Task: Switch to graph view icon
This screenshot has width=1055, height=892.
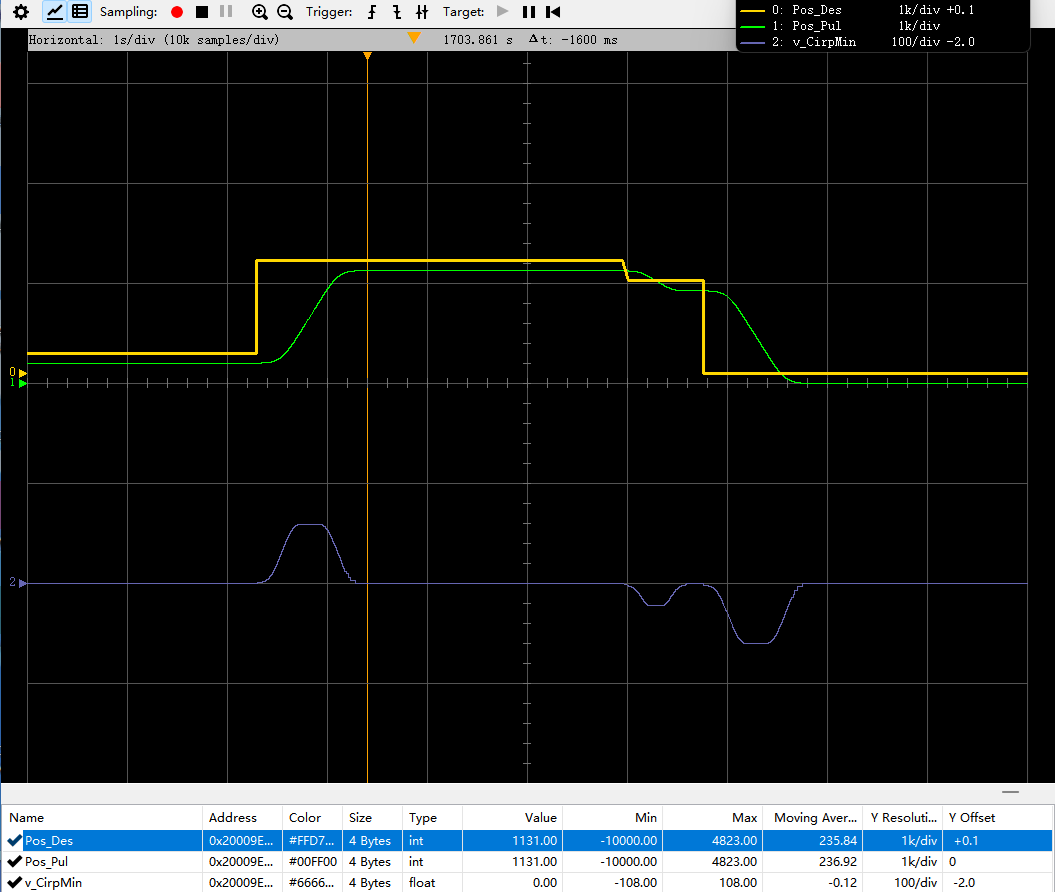Action: tap(54, 11)
